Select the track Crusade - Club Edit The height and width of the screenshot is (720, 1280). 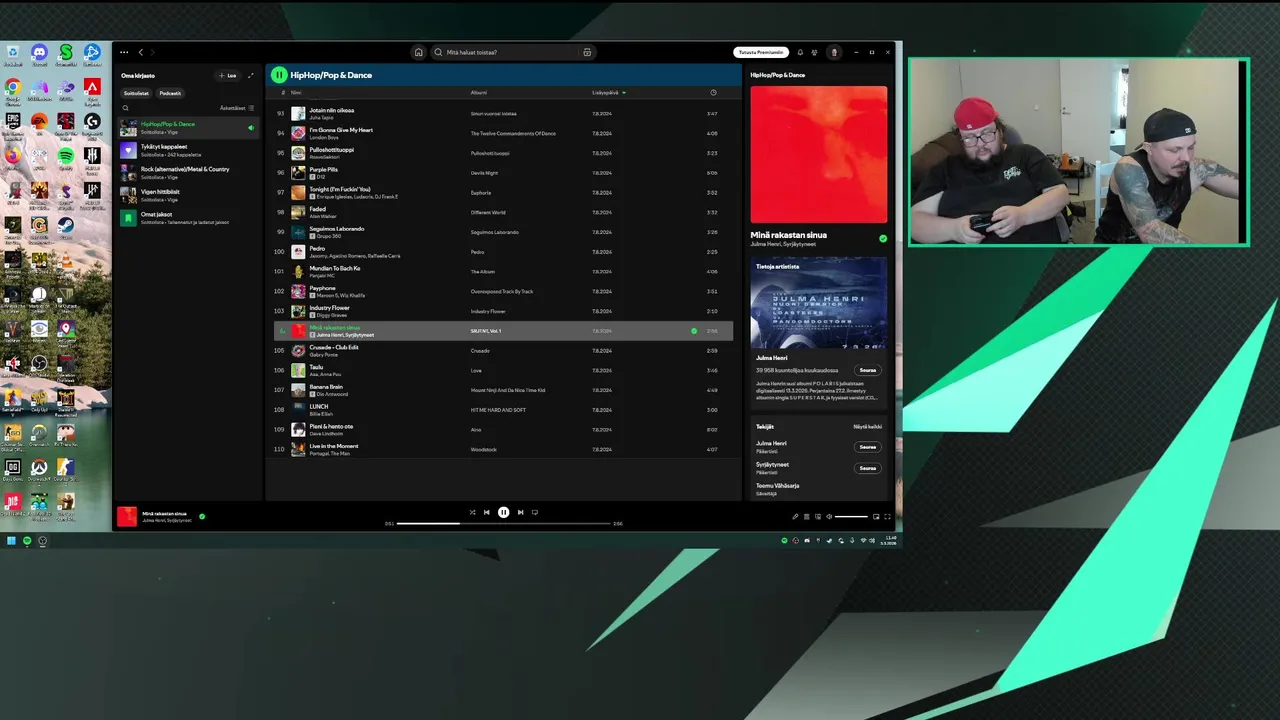coord(504,350)
